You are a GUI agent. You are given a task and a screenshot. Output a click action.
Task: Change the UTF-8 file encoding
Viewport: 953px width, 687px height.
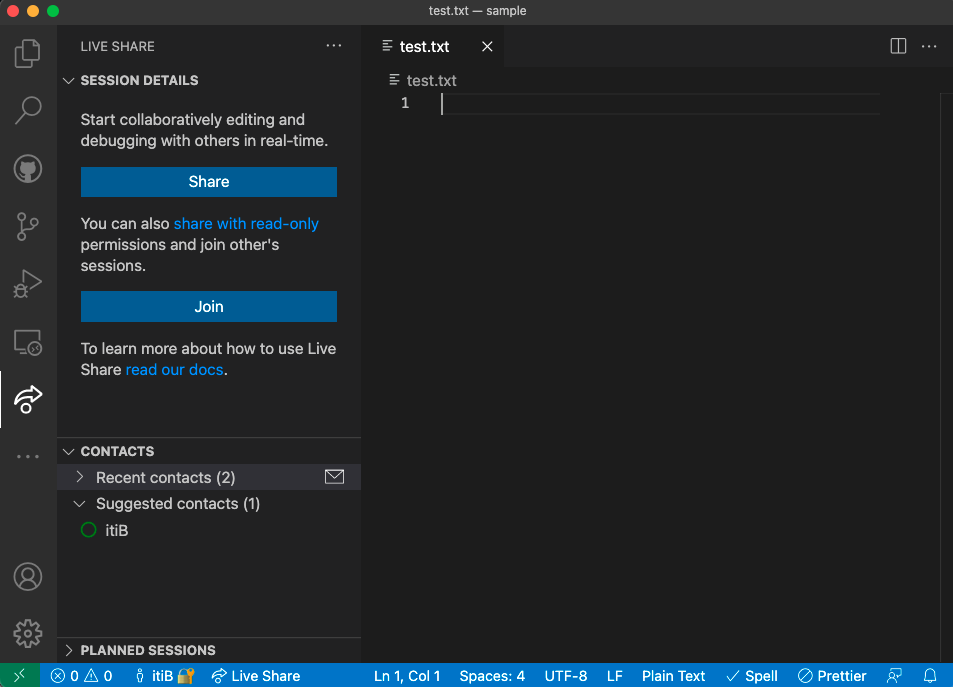point(565,675)
